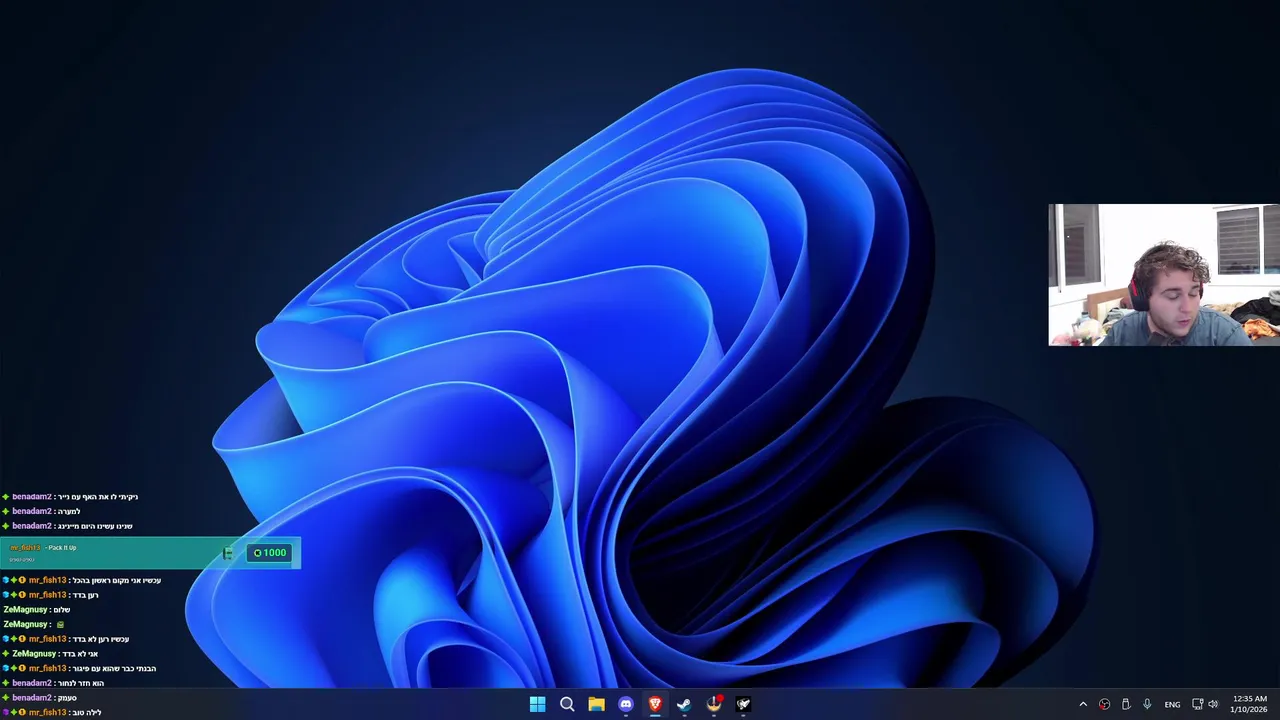Click the 1000 points badge
This screenshot has height=720, width=1280.
(x=270, y=553)
